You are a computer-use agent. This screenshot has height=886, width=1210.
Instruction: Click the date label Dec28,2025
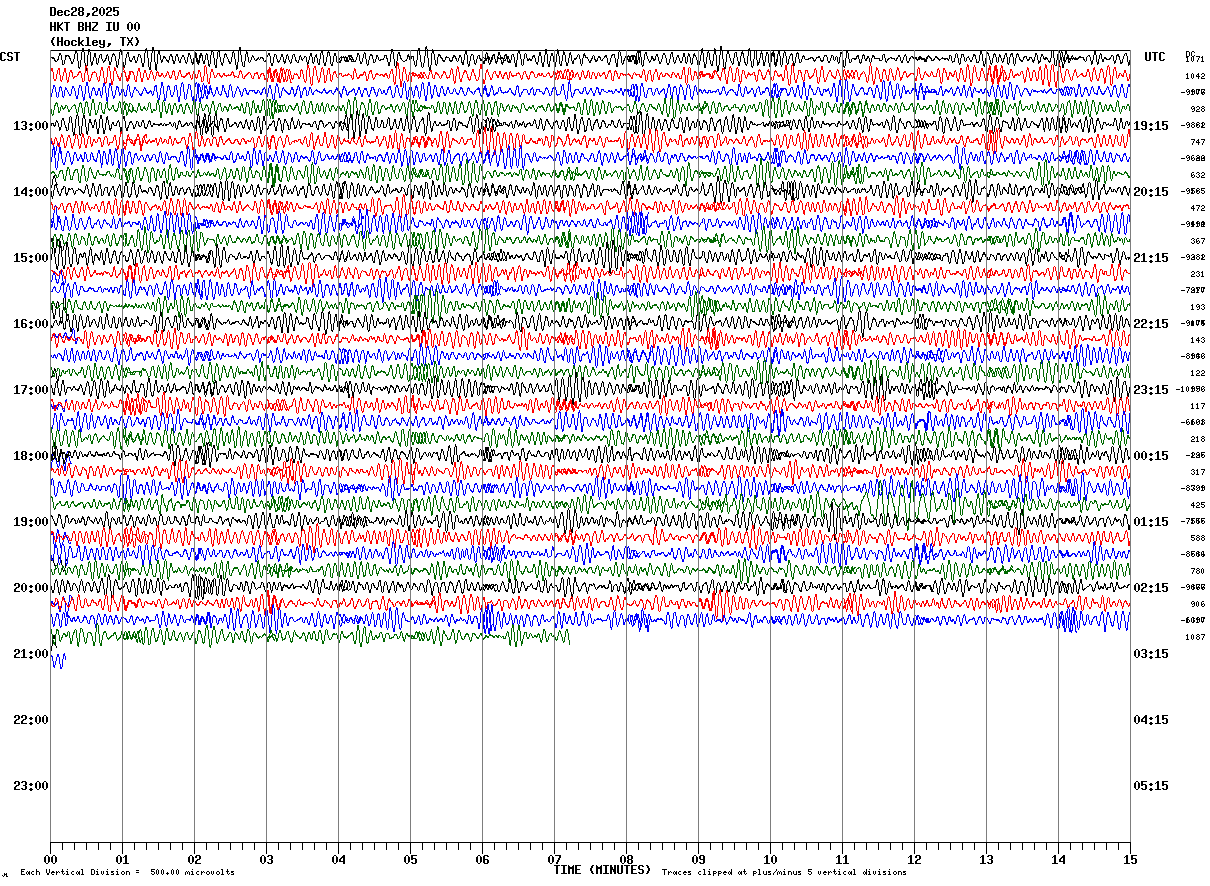pyautogui.click(x=85, y=12)
